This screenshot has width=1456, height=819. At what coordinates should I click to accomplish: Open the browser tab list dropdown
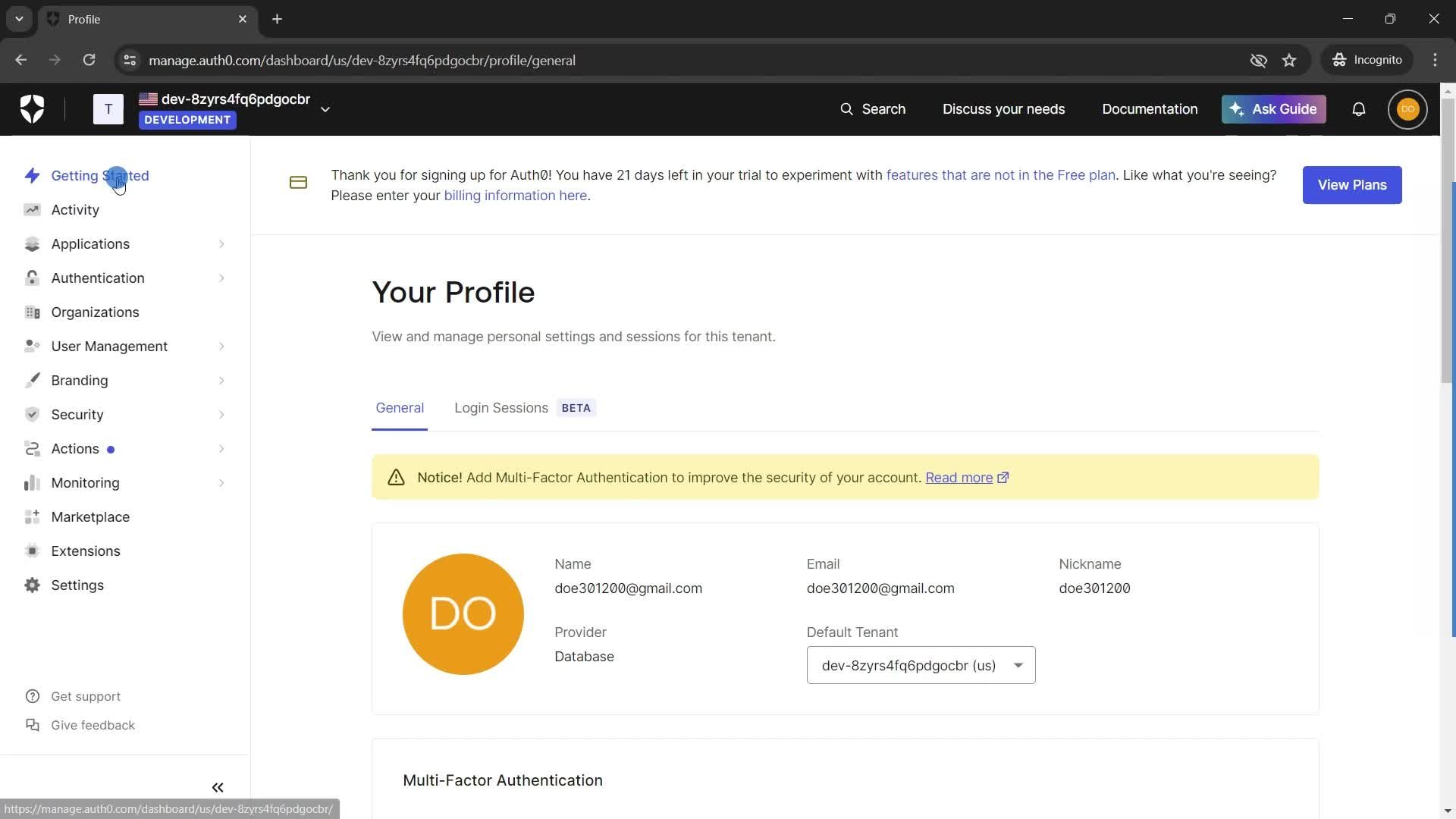[x=19, y=19]
